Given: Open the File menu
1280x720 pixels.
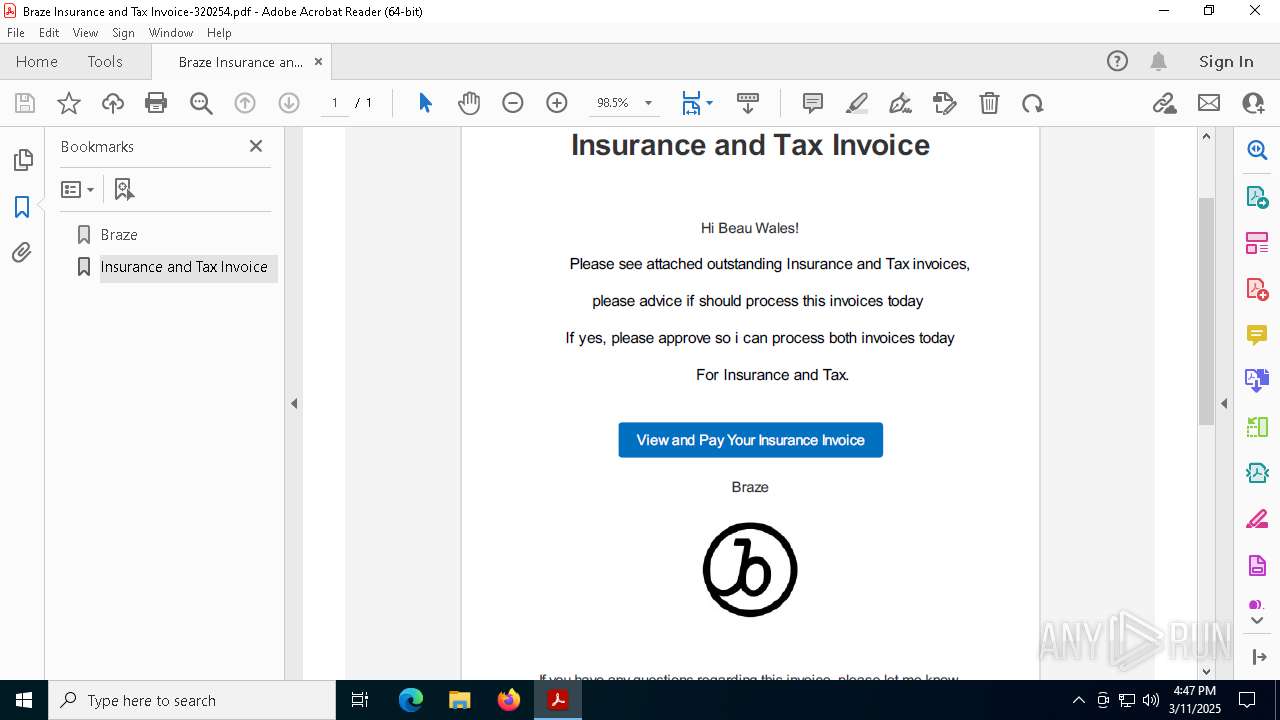Looking at the screenshot, I should [16, 33].
